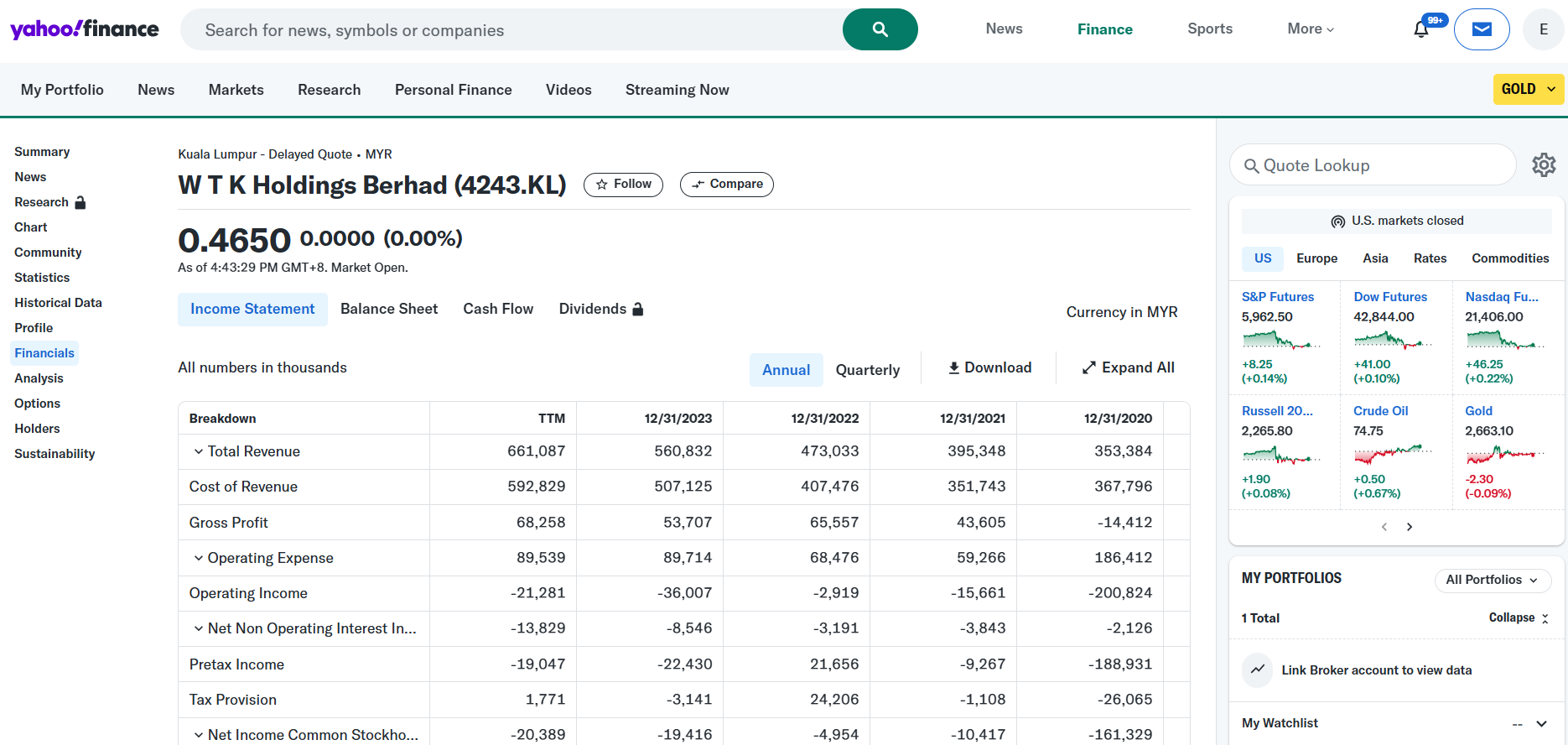The image size is (1568, 745).
Task: Click the lock icon beside Dividends
Action: pyautogui.click(x=638, y=309)
